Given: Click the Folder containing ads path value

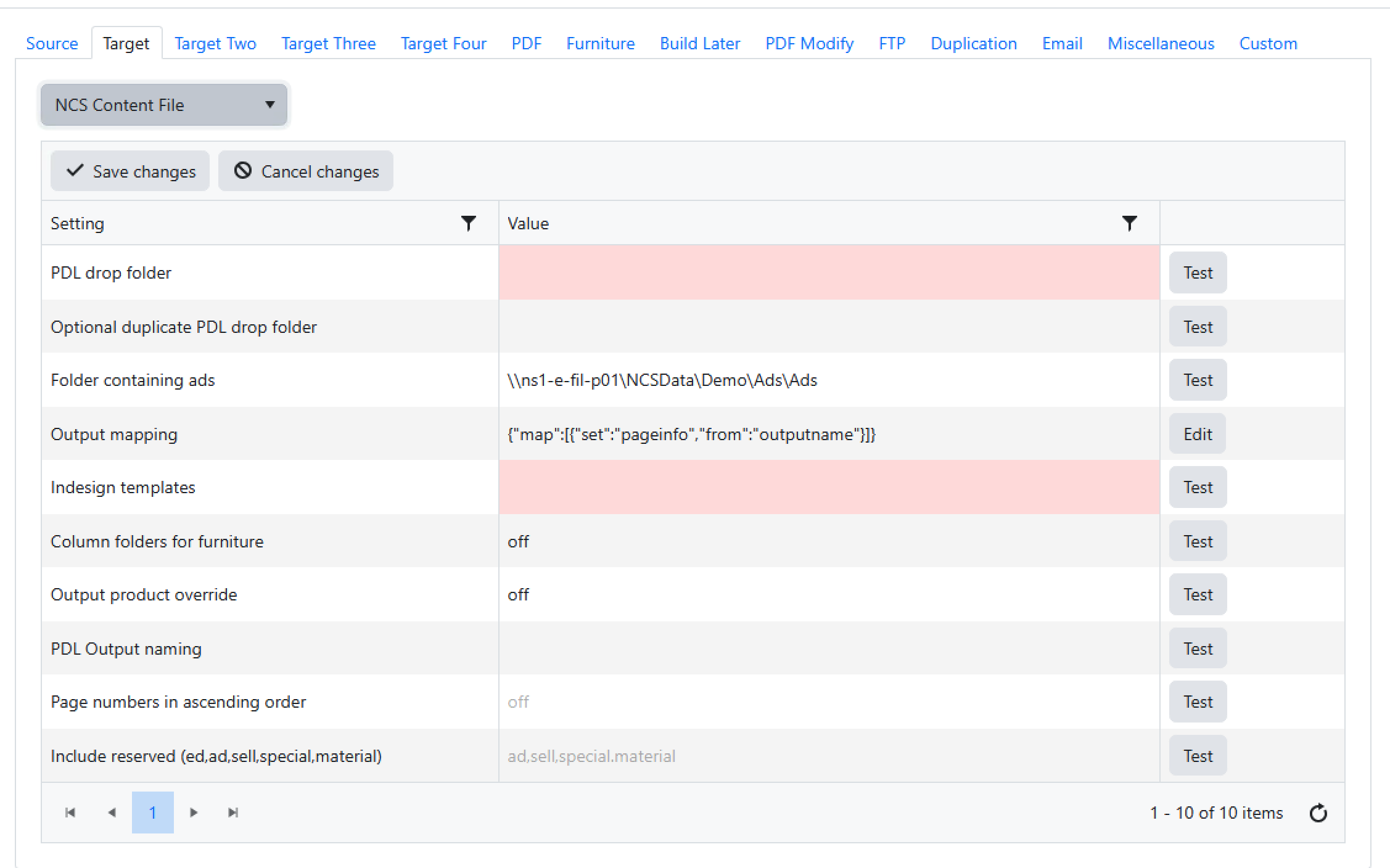Looking at the screenshot, I should pos(662,380).
